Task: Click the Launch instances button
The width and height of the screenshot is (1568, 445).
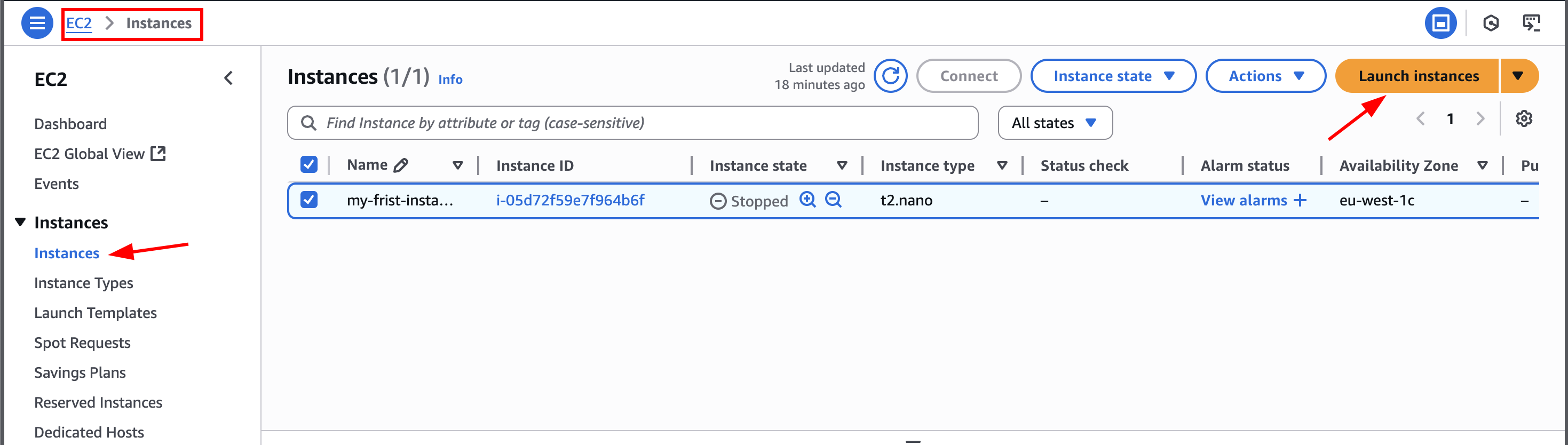Action: coord(1417,76)
